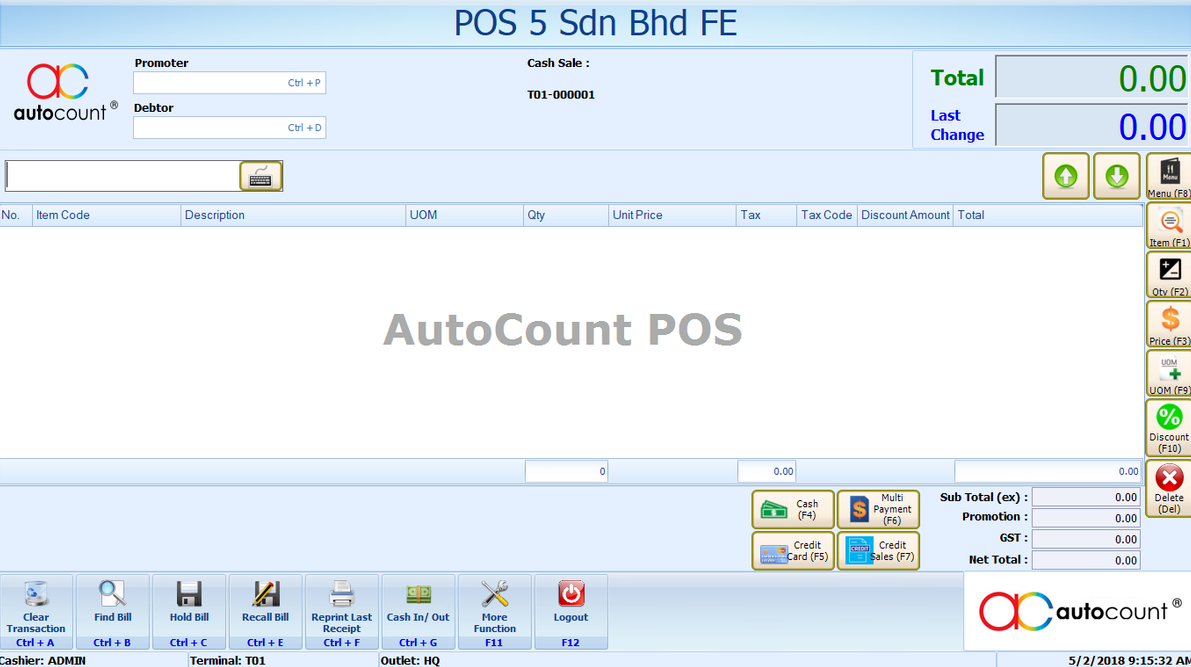Click the grid's Total column header

(x=1048, y=215)
